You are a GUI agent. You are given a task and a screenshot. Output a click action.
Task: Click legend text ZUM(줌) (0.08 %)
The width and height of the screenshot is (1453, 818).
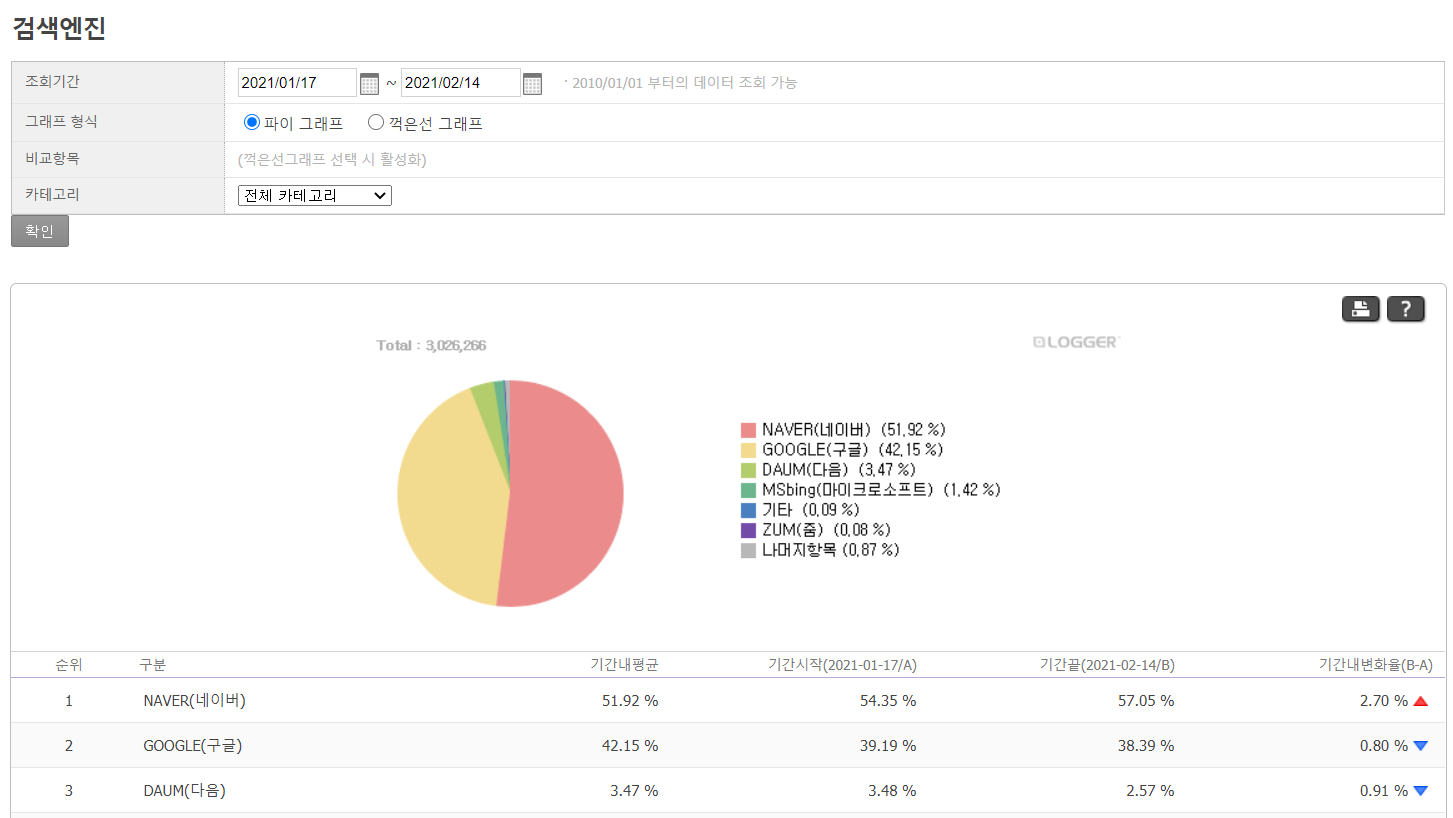[x=826, y=530]
